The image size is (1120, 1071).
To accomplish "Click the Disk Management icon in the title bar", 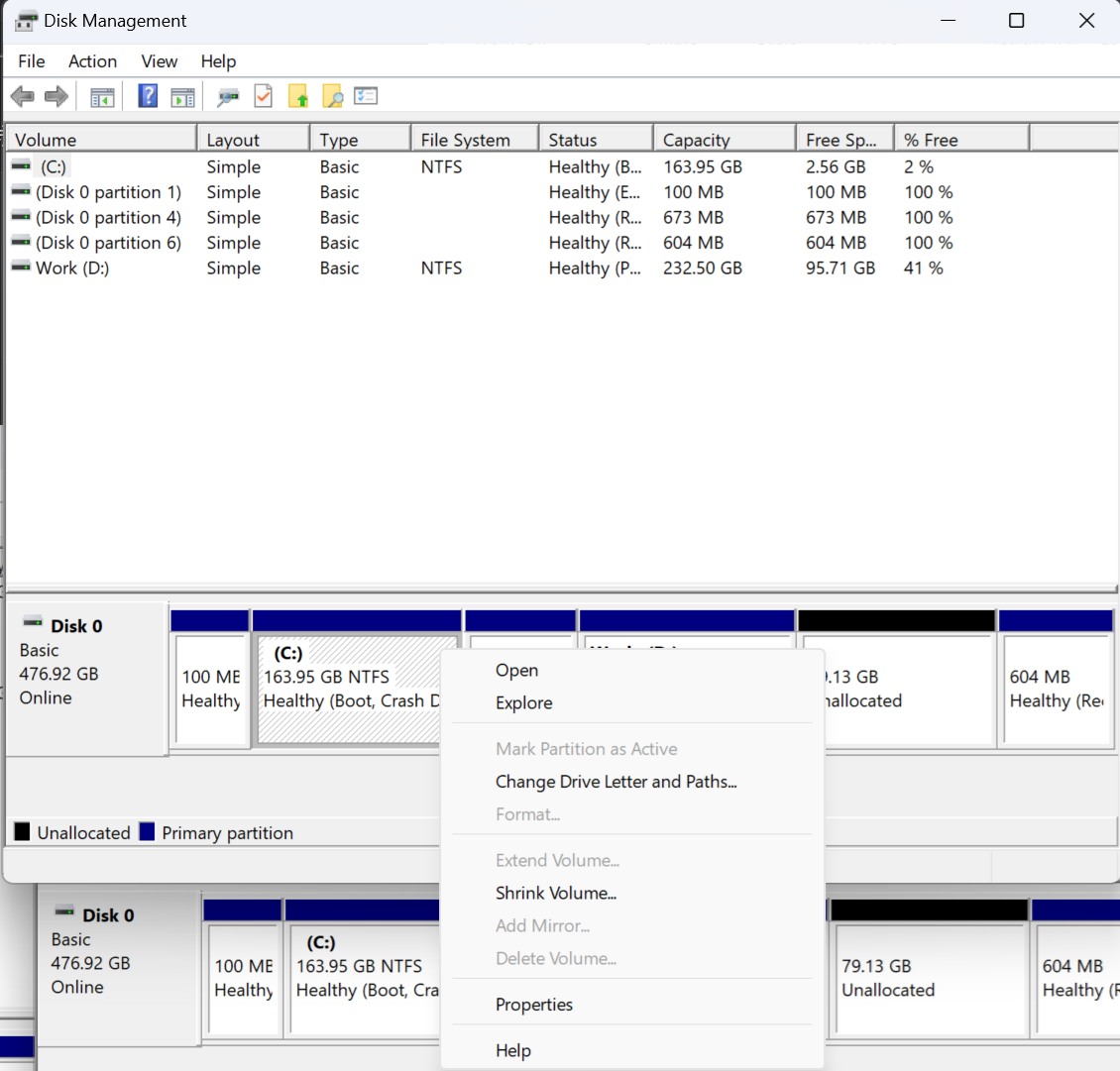I will coord(26,21).
